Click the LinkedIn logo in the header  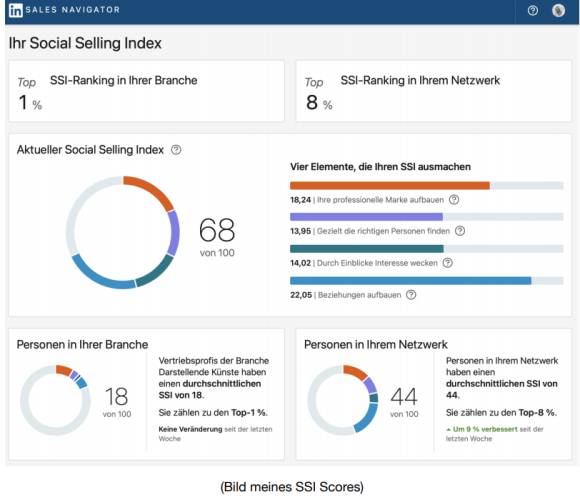pyautogui.click(x=16, y=10)
